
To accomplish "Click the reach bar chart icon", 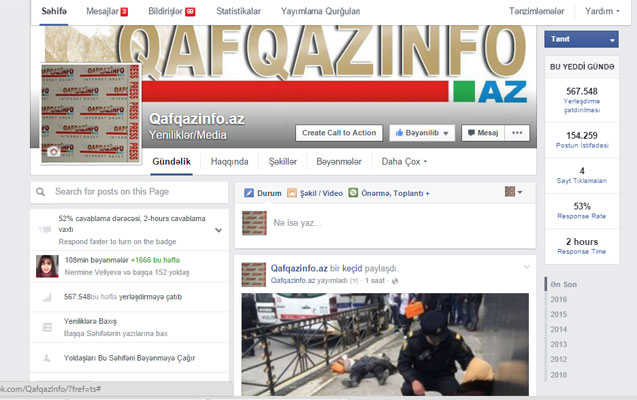I will (47, 298).
